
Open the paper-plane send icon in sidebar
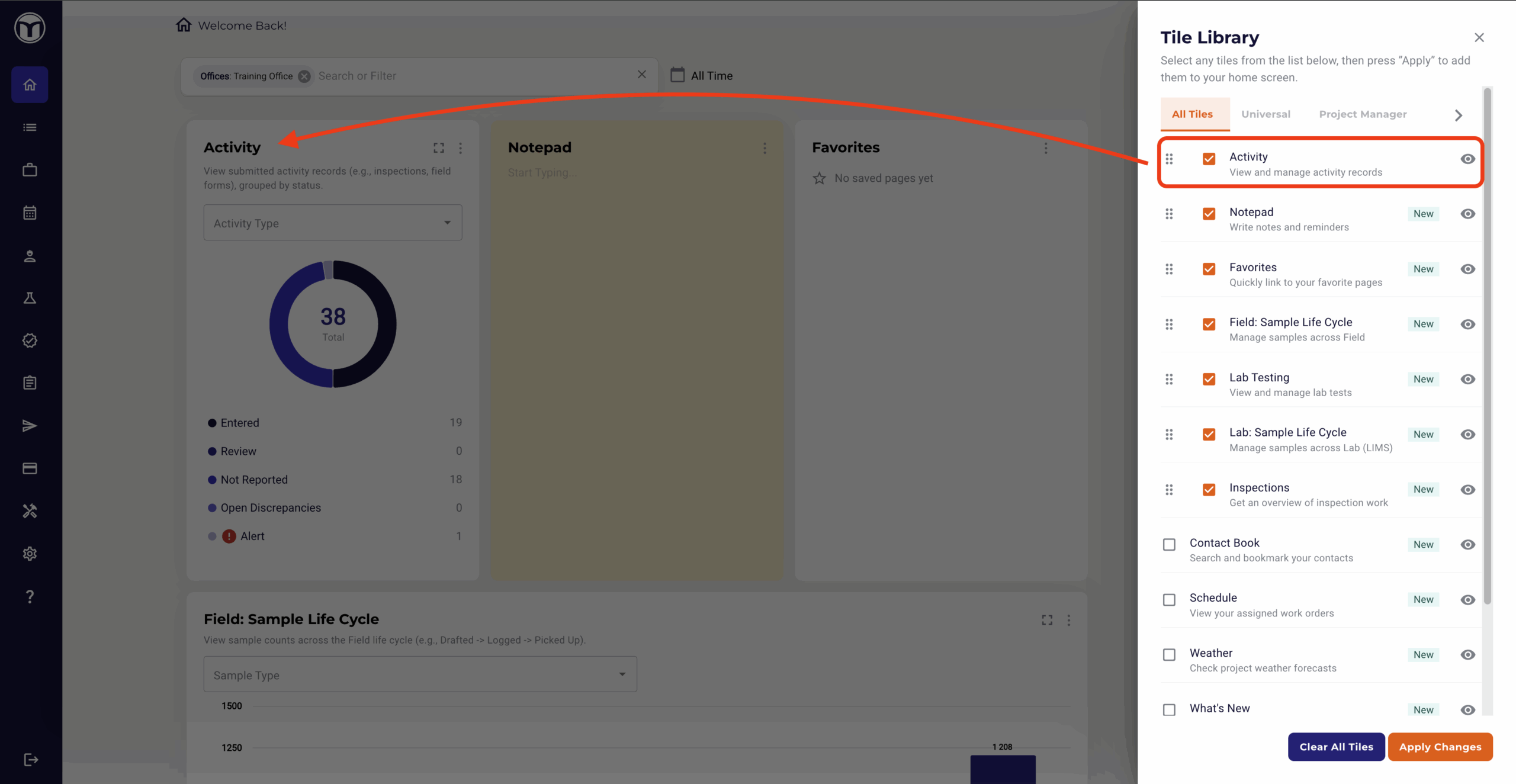click(30, 426)
